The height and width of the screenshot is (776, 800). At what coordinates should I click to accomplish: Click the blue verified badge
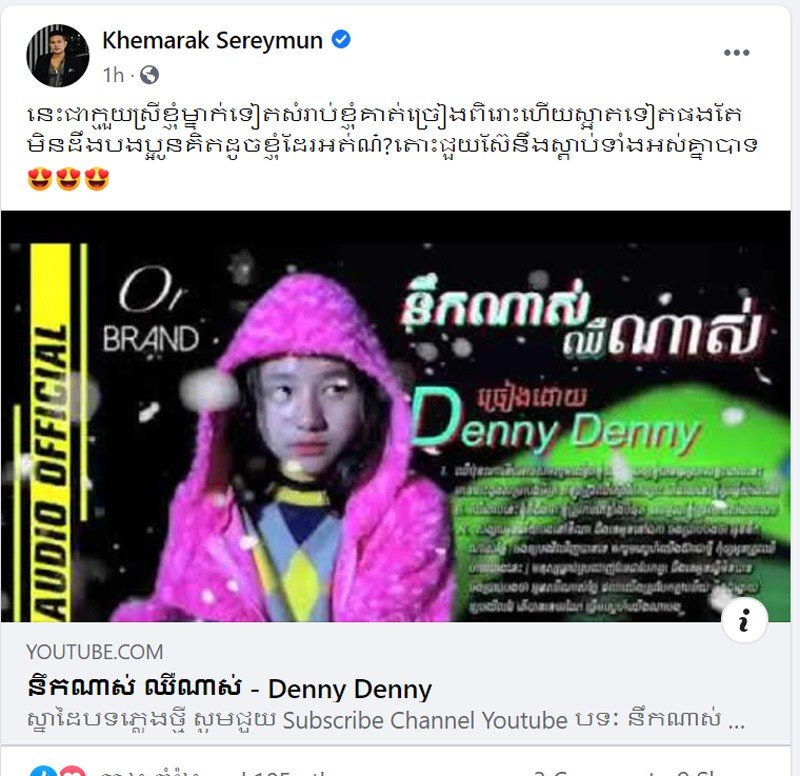coord(341,39)
